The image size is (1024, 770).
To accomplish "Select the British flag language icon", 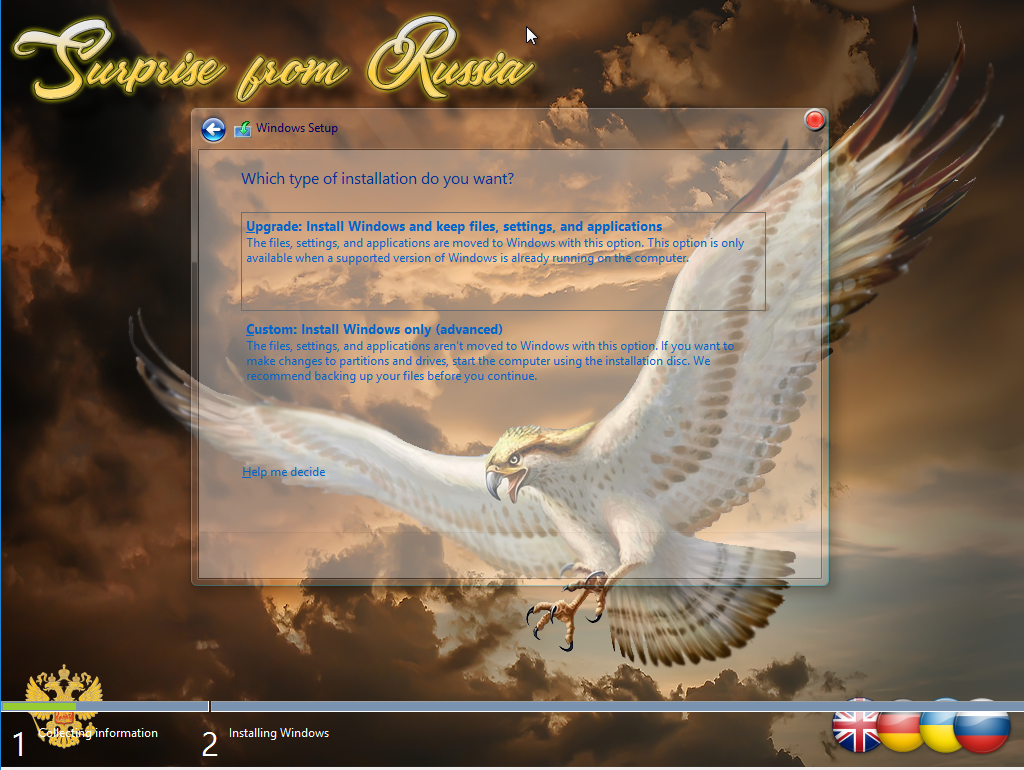I will pyautogui.click(x=856, y=726).
